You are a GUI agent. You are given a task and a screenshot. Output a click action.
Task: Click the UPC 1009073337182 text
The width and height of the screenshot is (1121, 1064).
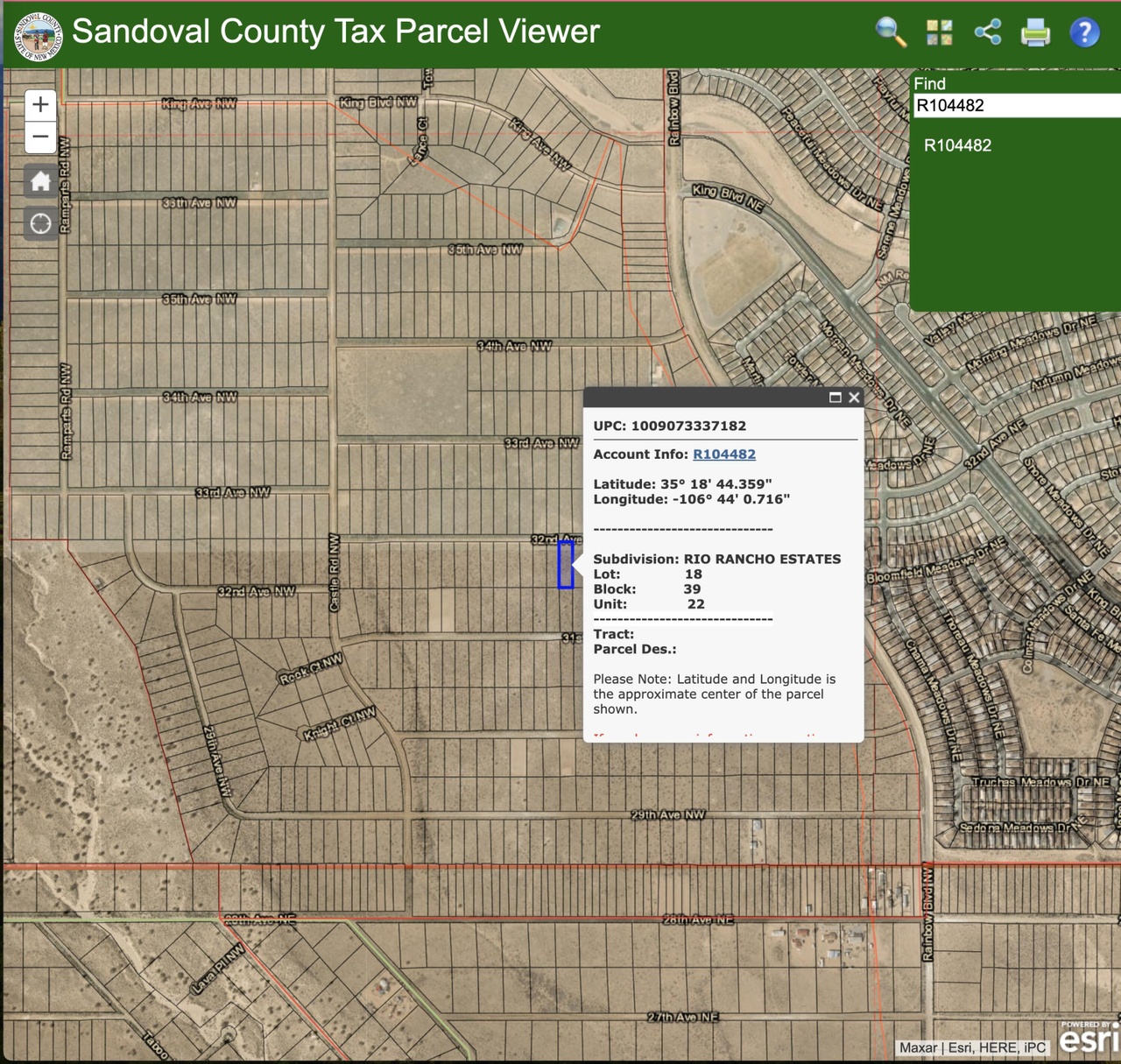(670, 426)
